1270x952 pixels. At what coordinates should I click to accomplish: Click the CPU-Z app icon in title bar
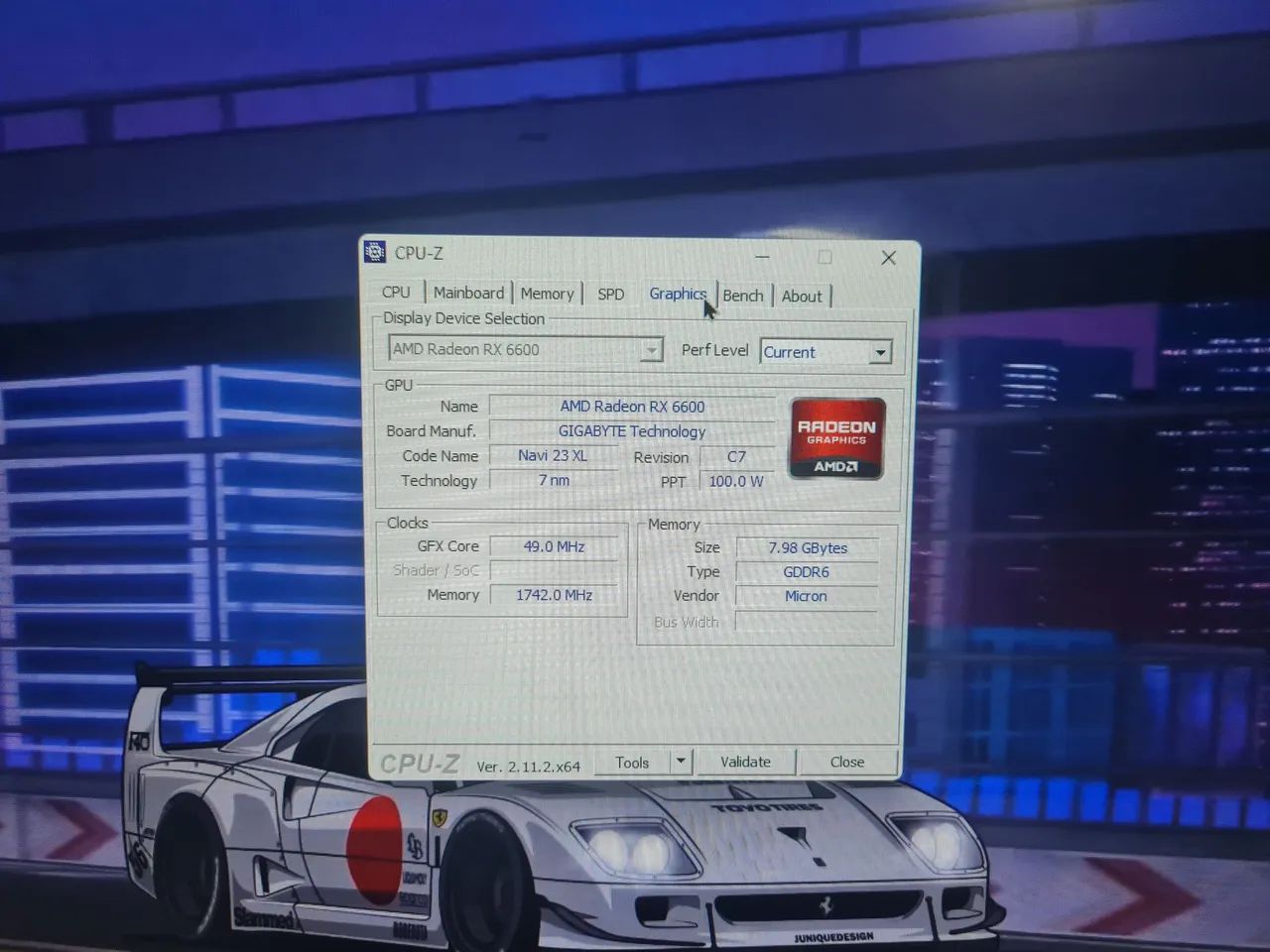click(375, 253)
